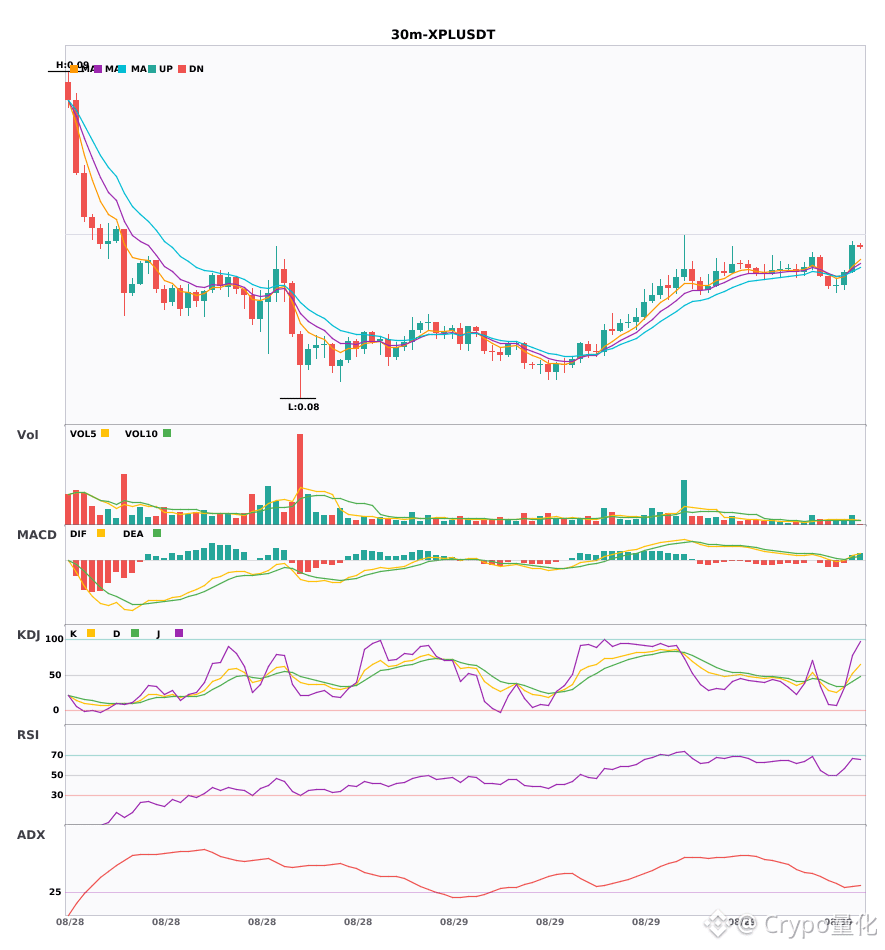
Task: Select the green VOL10 legend swatch
Action: click(167, 433)
